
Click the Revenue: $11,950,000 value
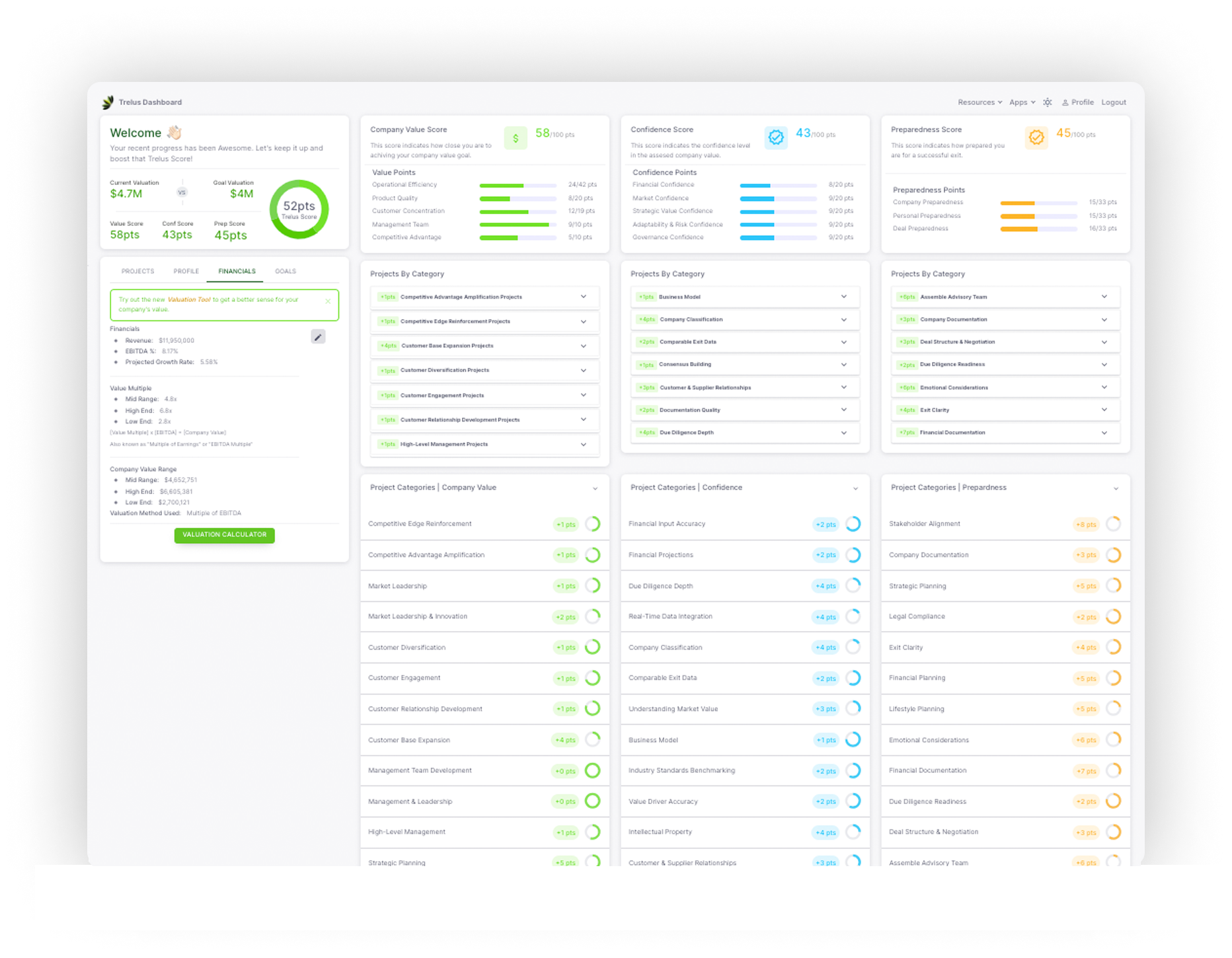pos(176,341)
